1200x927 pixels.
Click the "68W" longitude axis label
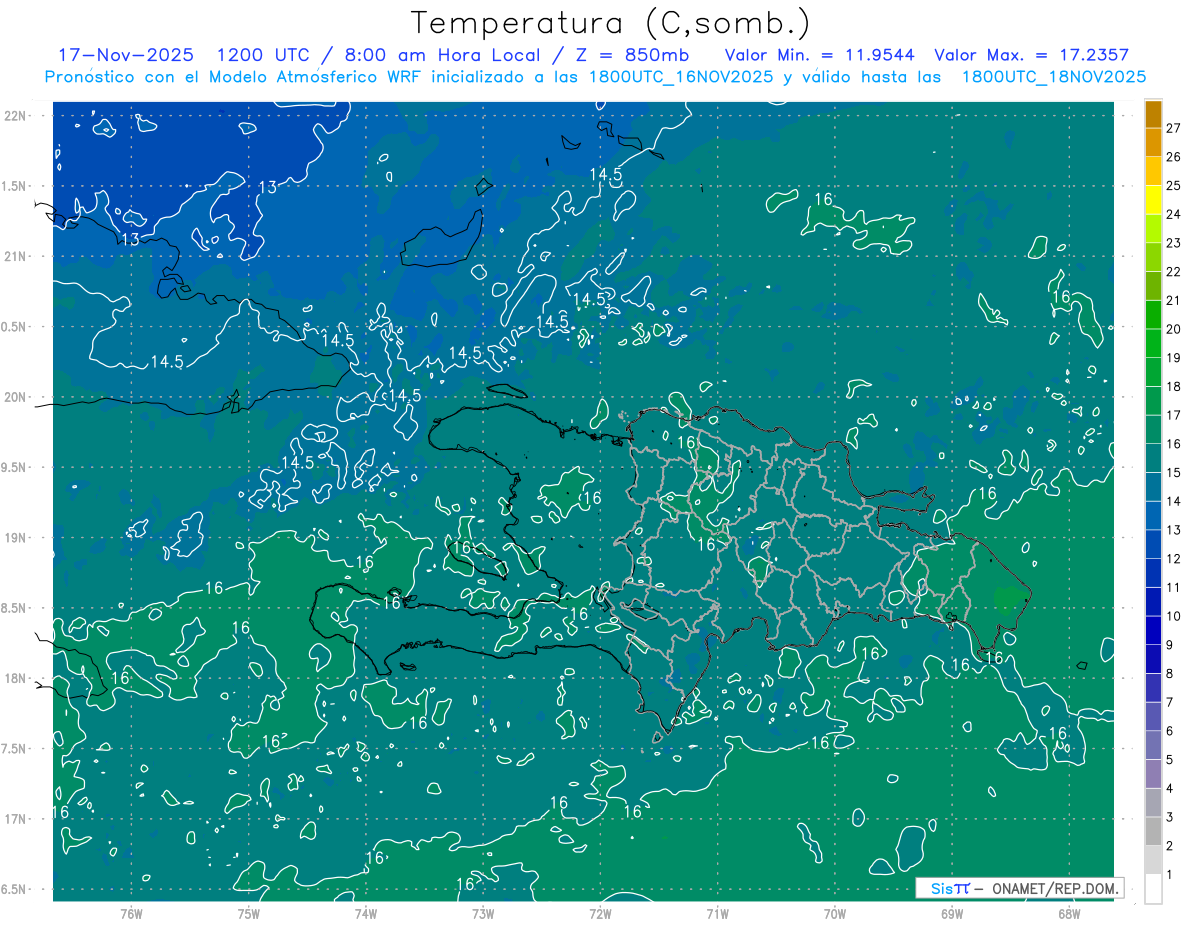coord(1069,914)
